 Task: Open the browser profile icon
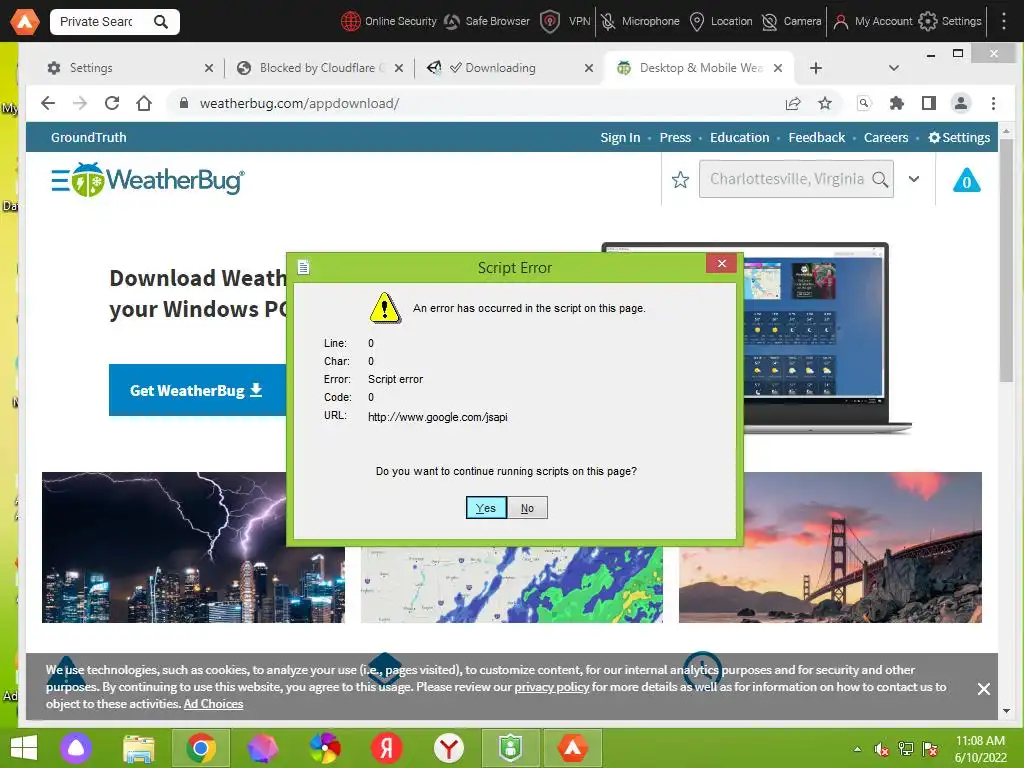(x=961, y=103)
